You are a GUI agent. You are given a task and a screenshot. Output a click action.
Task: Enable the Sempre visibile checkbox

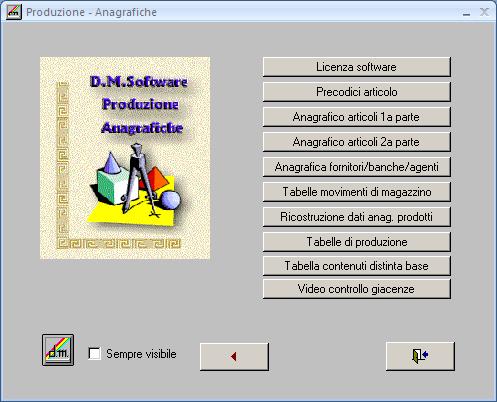[x=95, y=354]
